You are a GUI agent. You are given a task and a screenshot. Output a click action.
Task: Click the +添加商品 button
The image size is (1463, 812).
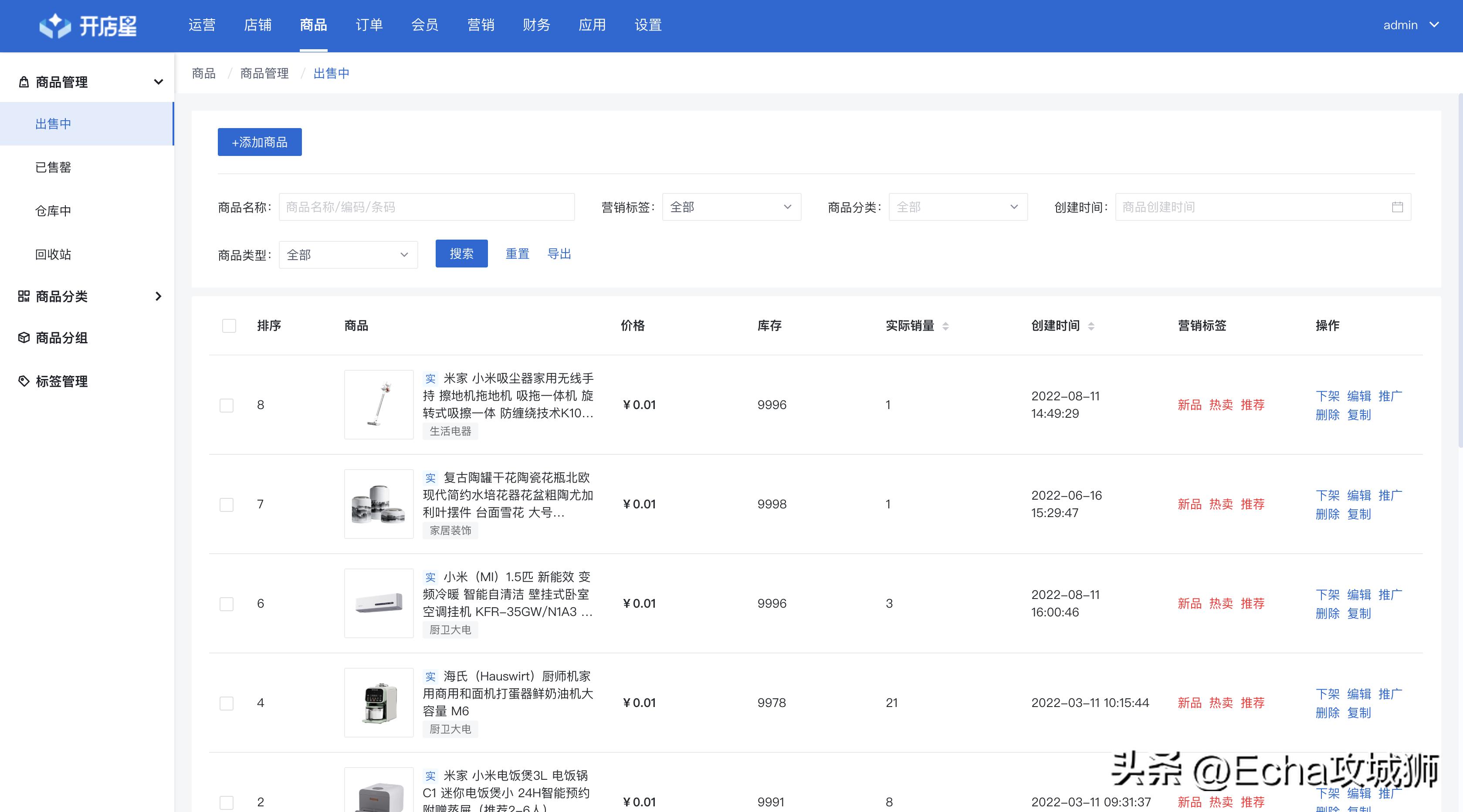pyautogui.click(x=259, y=142)
